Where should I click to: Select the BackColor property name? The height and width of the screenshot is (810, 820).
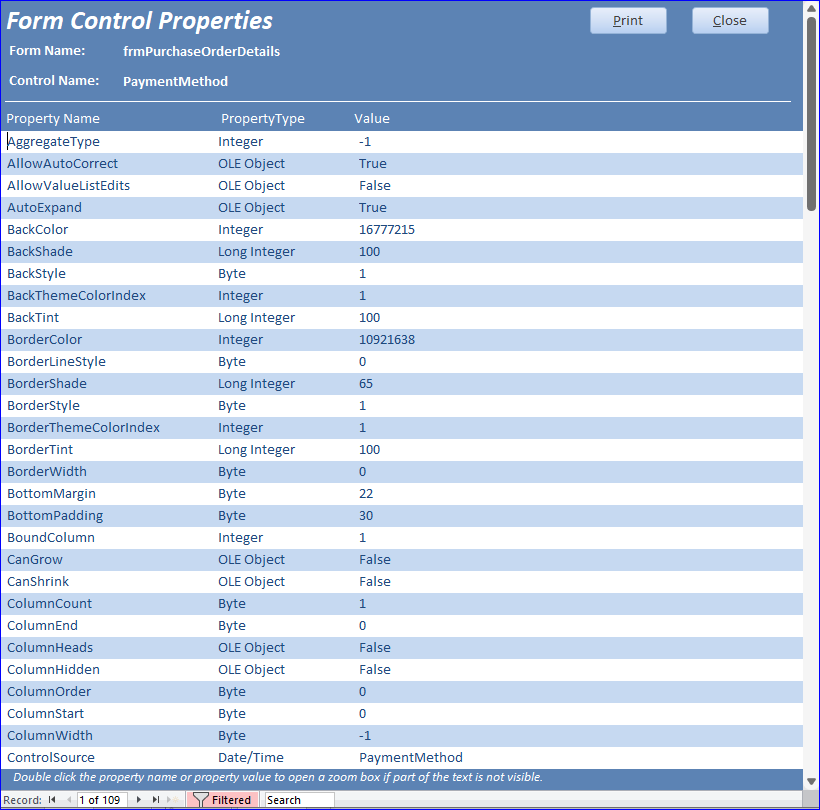tap(38, 230)
